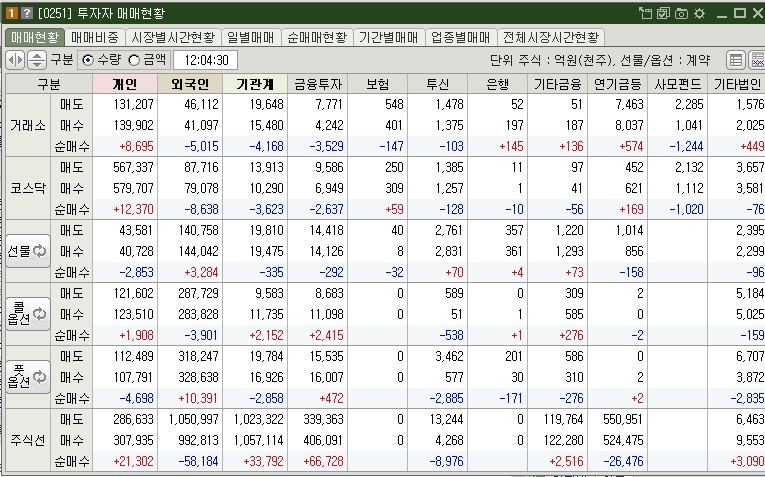Select the 금액 radio button
The image size is (765, 477).
[x=134, y=60]
